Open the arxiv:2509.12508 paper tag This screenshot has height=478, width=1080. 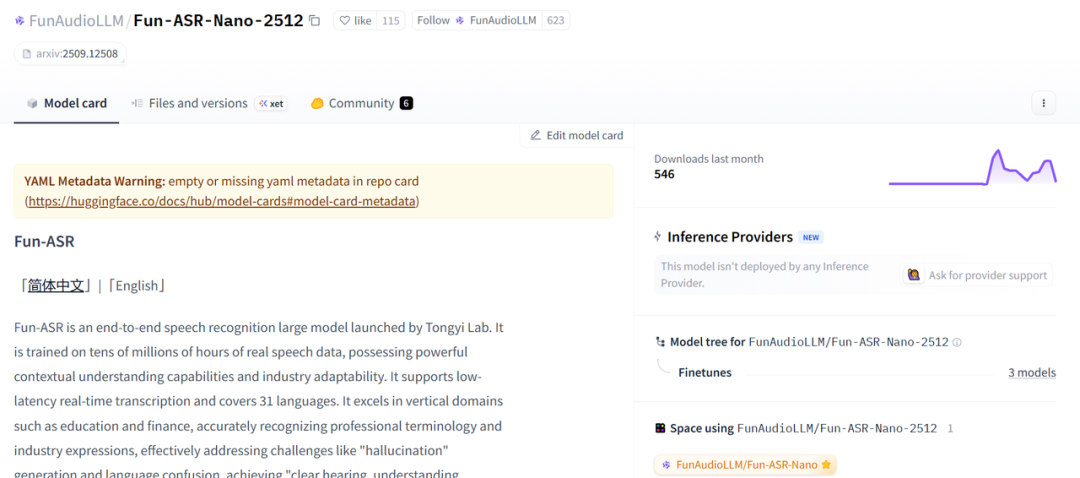pyautogui.click(x=70, y=54)
